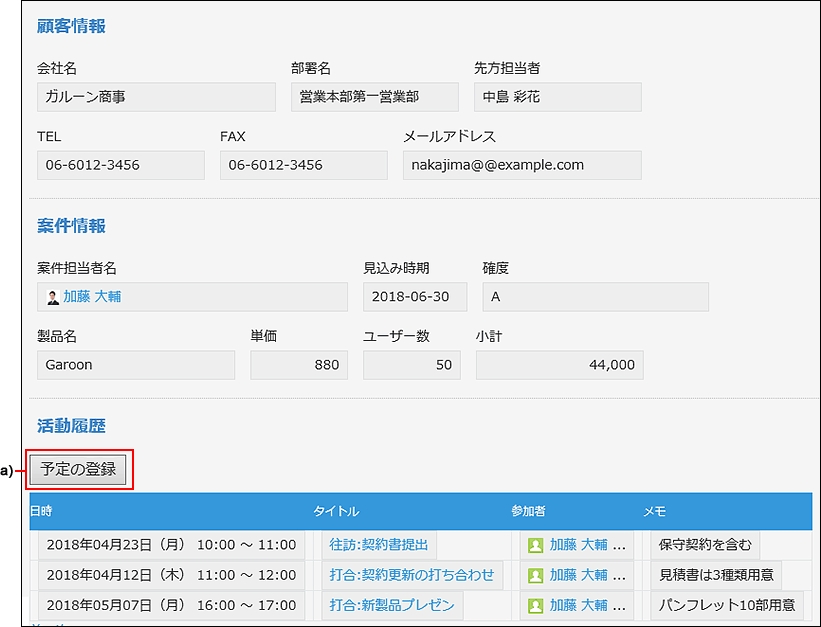Click the TEL number field
821x627 pixels.
coord(120,165)
